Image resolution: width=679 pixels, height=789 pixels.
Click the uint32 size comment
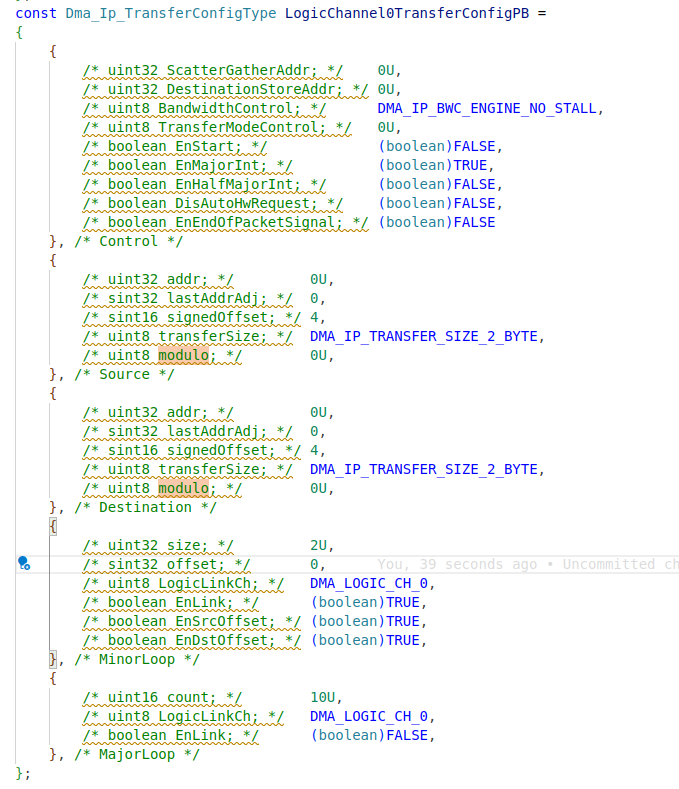(x=158, y=545)
